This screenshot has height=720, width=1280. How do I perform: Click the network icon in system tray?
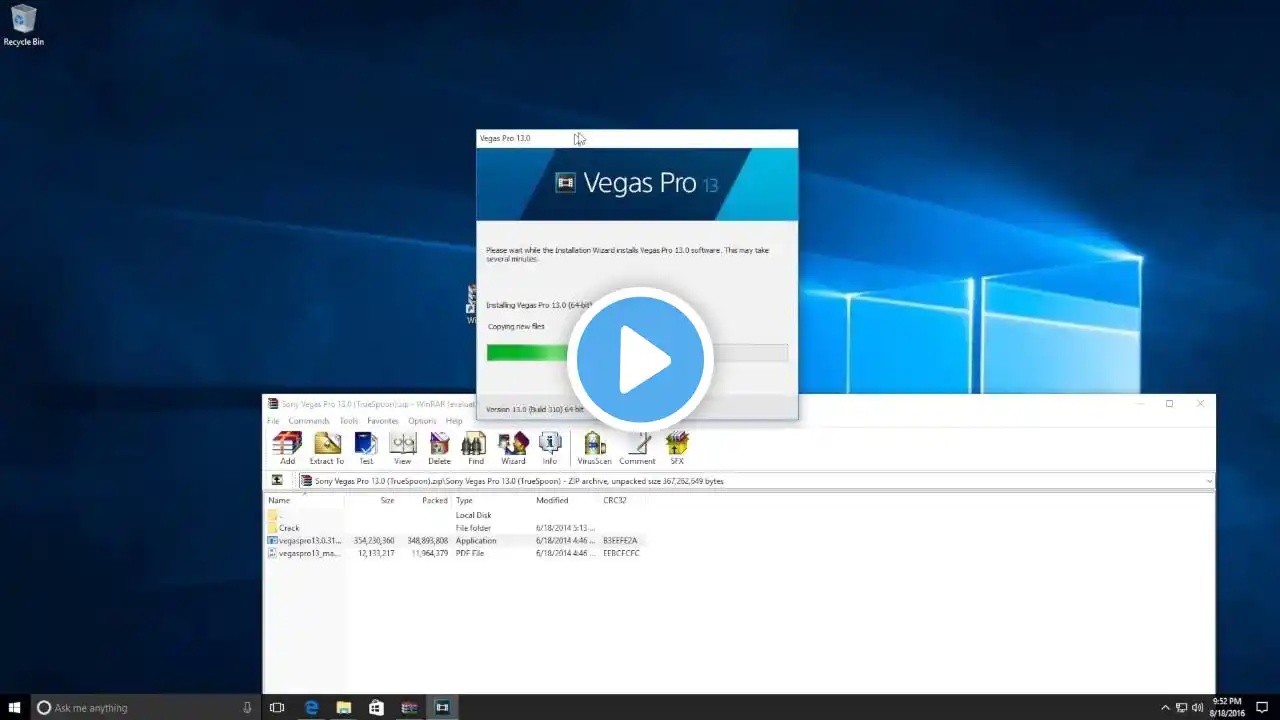point(1181,707)
